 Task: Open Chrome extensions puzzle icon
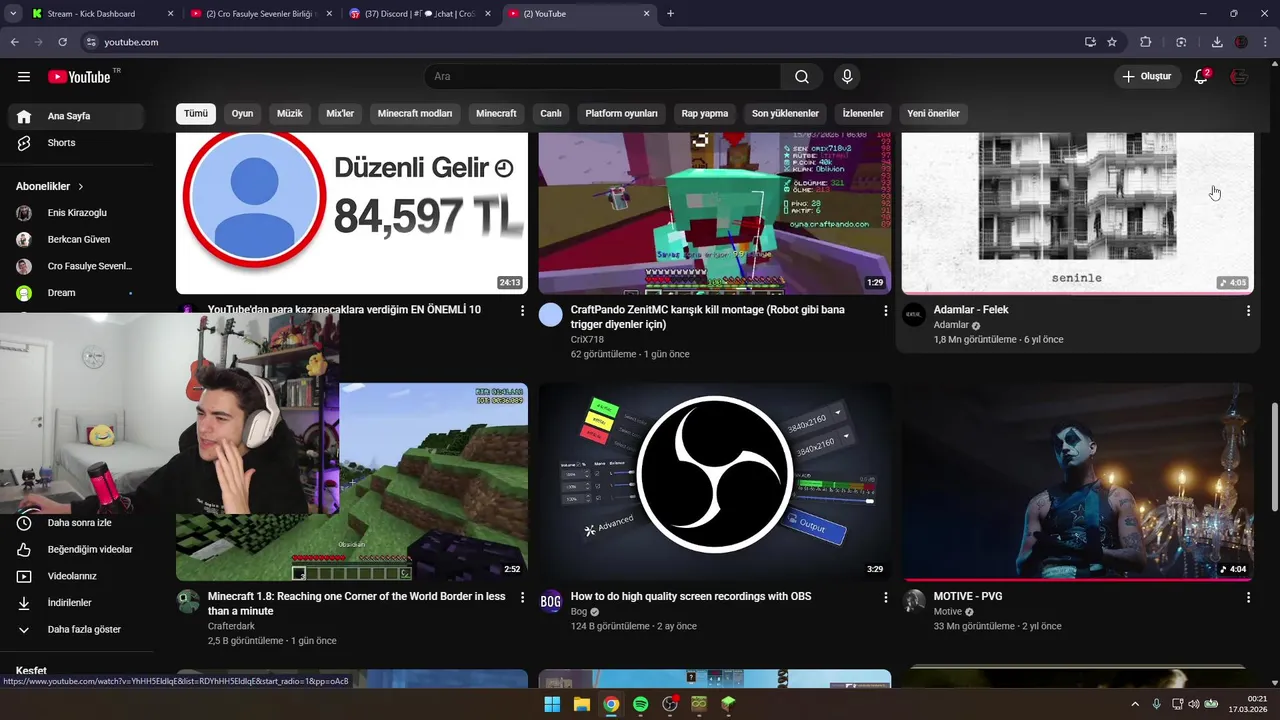click(x=1146, y=42)
